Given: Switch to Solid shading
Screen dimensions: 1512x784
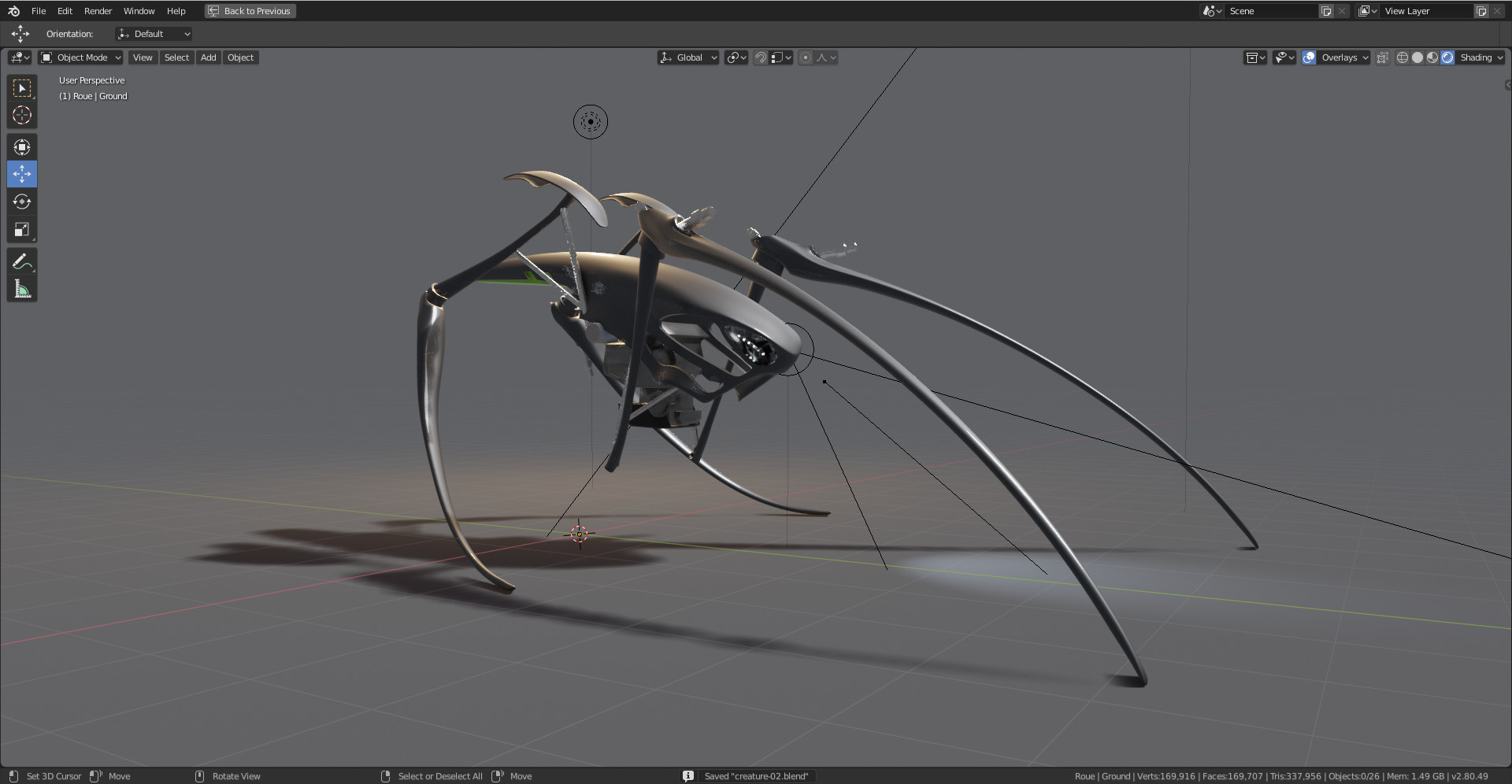Looking at the screenshot, I should point(1417,57).
